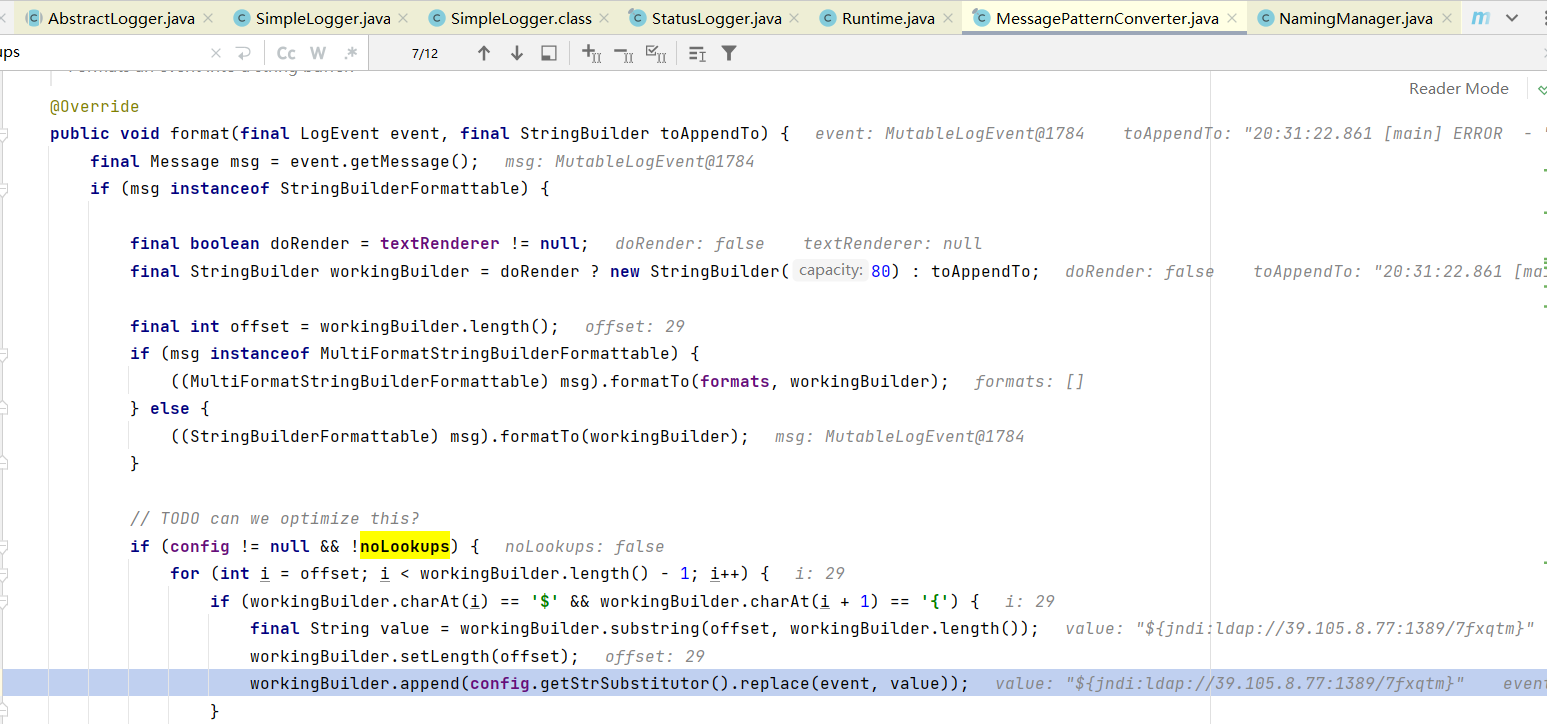Image resolution: width=1547 pixels, height=724 pixels.
Task: Click the SimpleLogger.class file type icon
Action: tap(437, 18)
